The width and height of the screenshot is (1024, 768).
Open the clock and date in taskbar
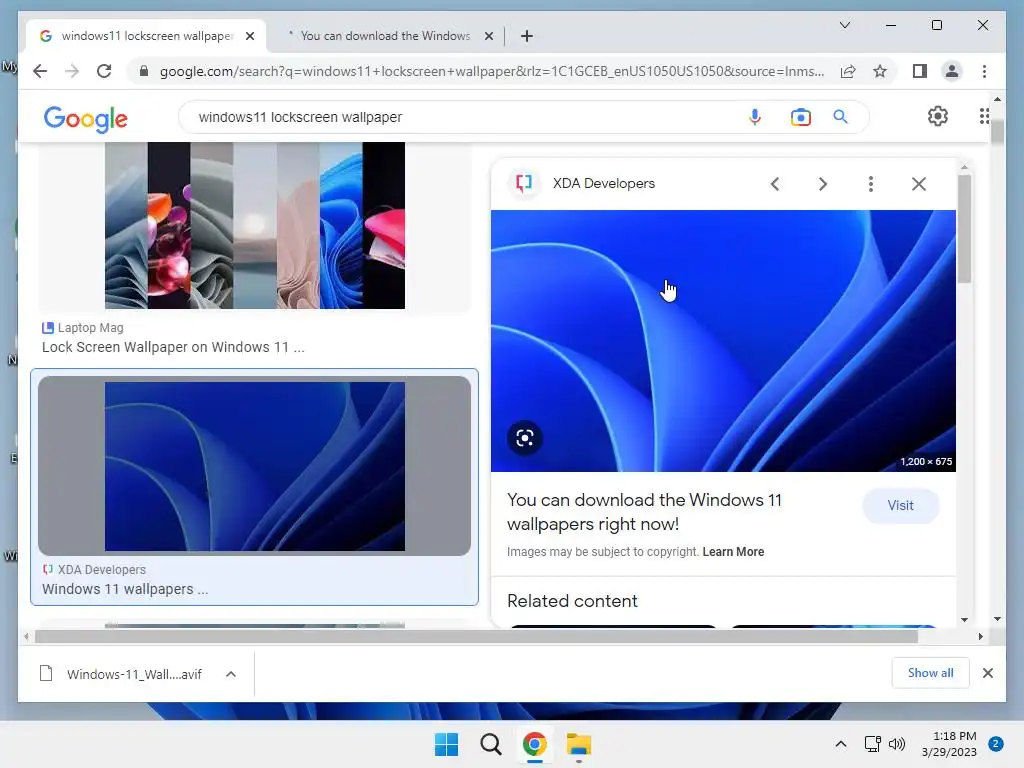pyautogui.click(x=949, y=744)
